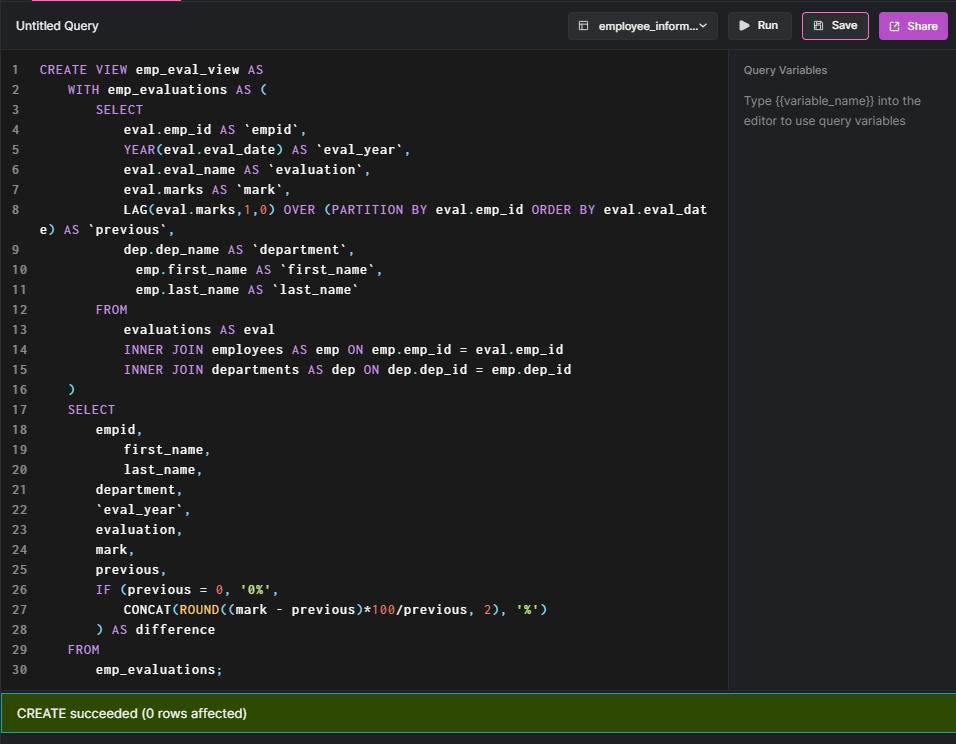Place cursor on WITH emp_evaluations line
The image size is (956, 744).
point(167,90)
